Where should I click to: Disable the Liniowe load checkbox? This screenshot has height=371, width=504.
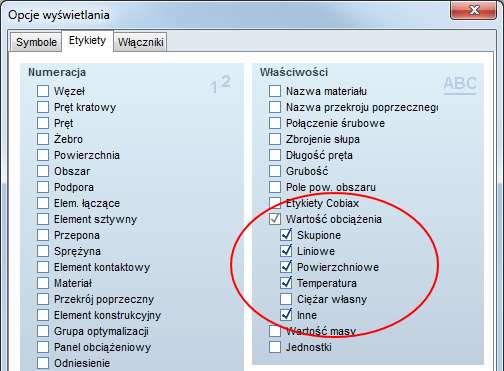(286, 251)
